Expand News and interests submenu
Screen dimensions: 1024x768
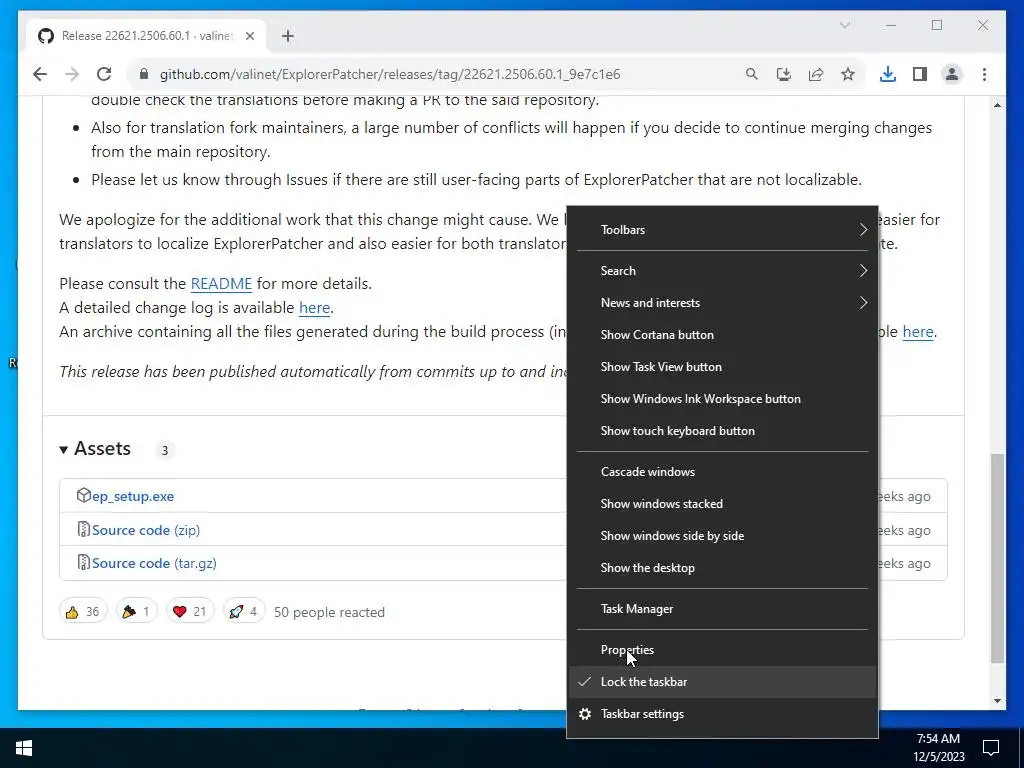click(722, 303)
